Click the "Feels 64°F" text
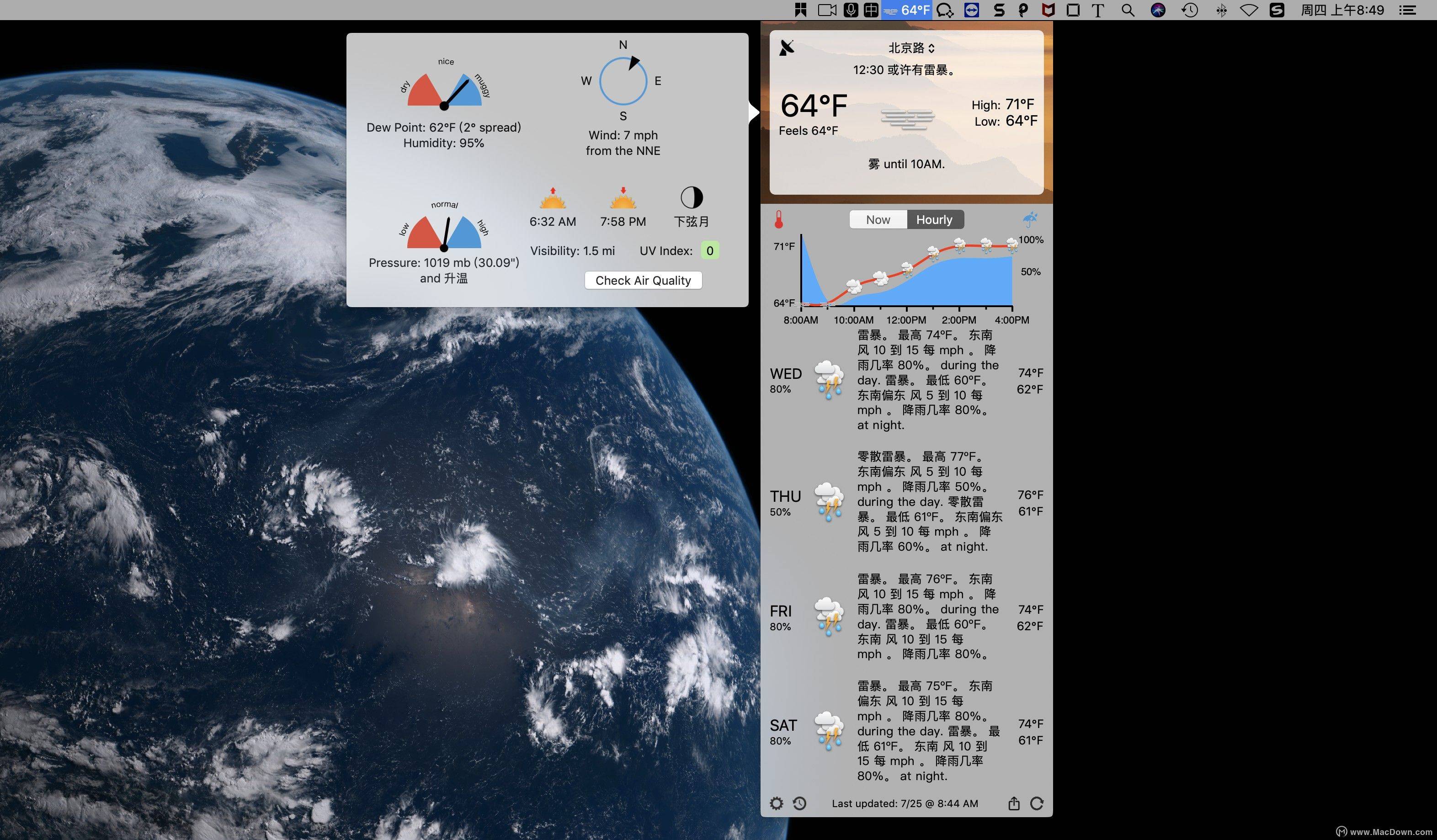Viewport: 1437px width, 840px height. [809, 131]
